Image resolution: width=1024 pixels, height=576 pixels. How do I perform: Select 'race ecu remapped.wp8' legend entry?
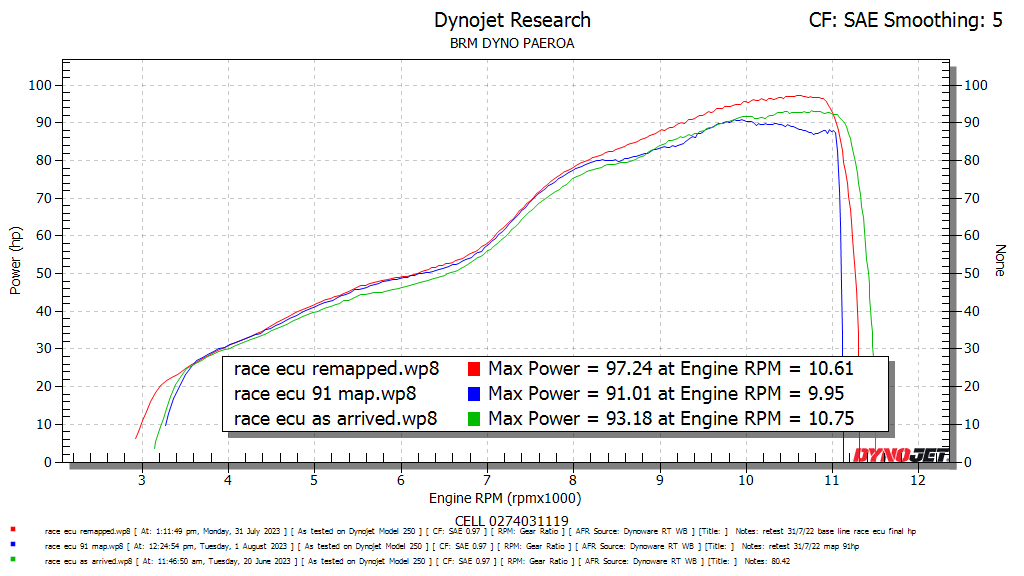pyautogui.click(x=336, y=369)
